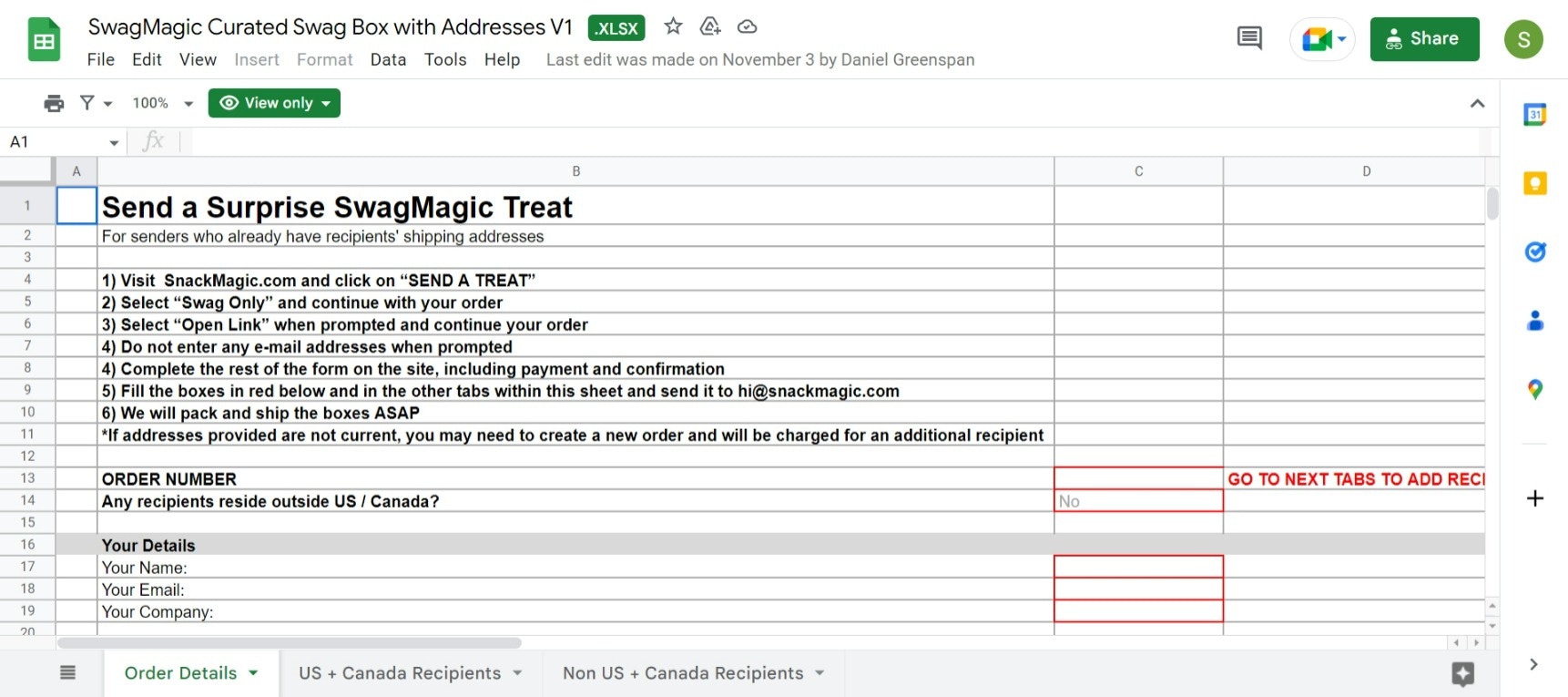Open Google Maps side panel

pos(1535,389)
